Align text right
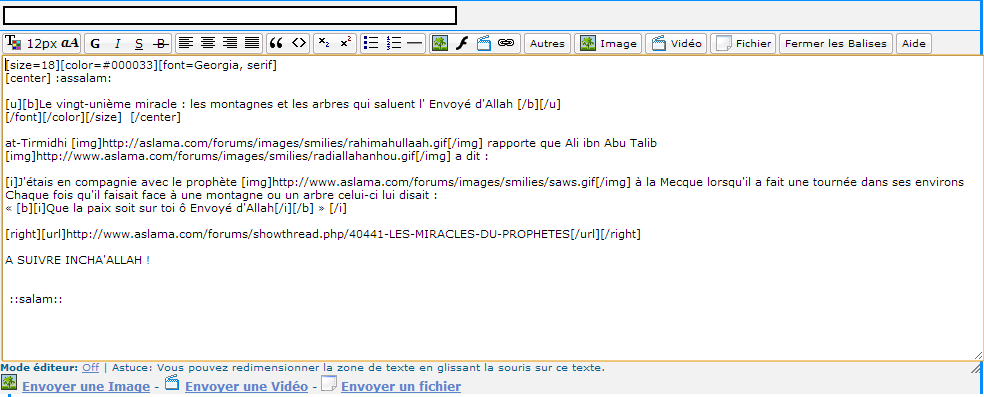Viewport: 984px width, 397px height. (230, 43)
